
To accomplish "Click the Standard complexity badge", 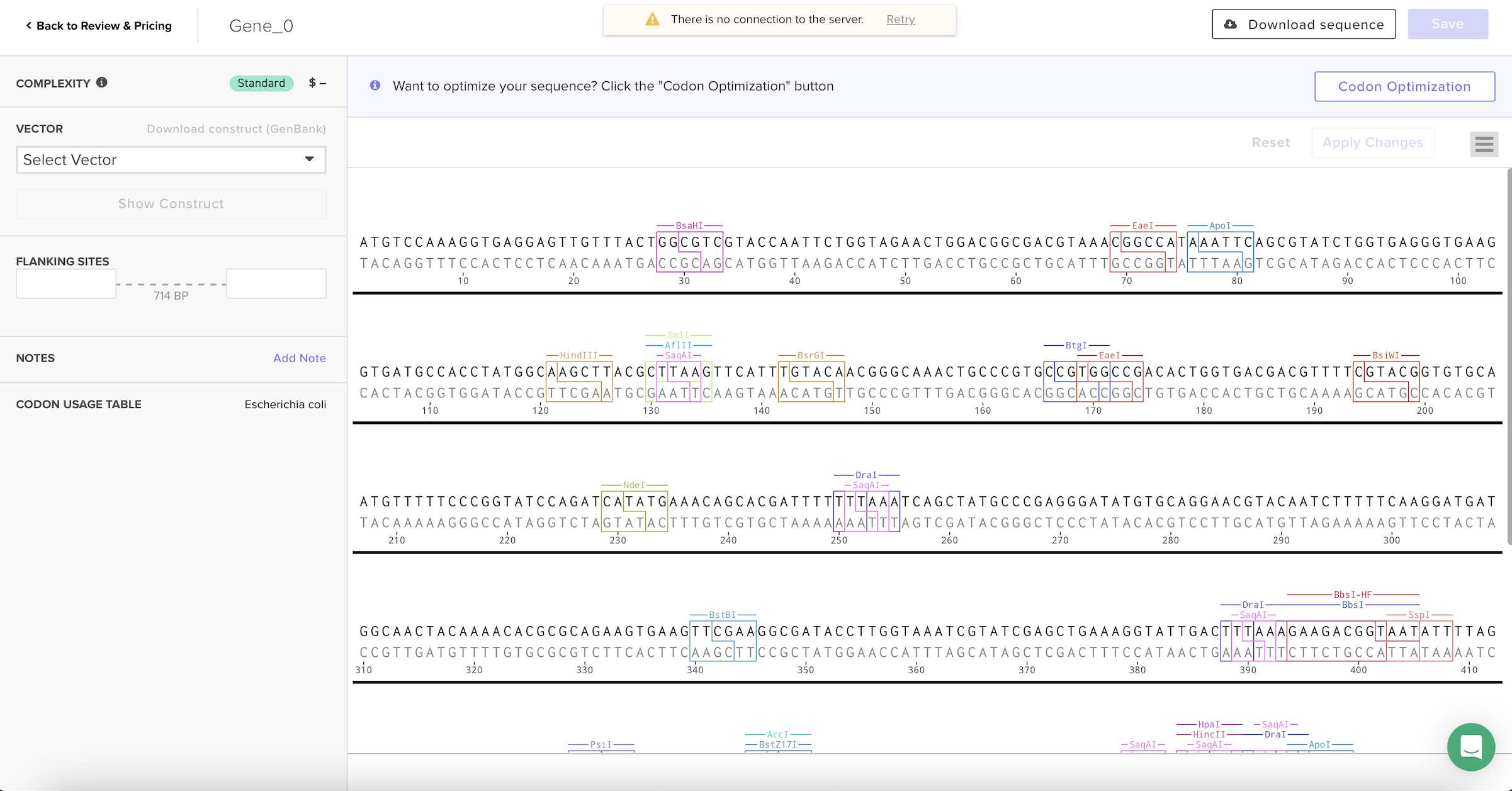I will 261,83.
